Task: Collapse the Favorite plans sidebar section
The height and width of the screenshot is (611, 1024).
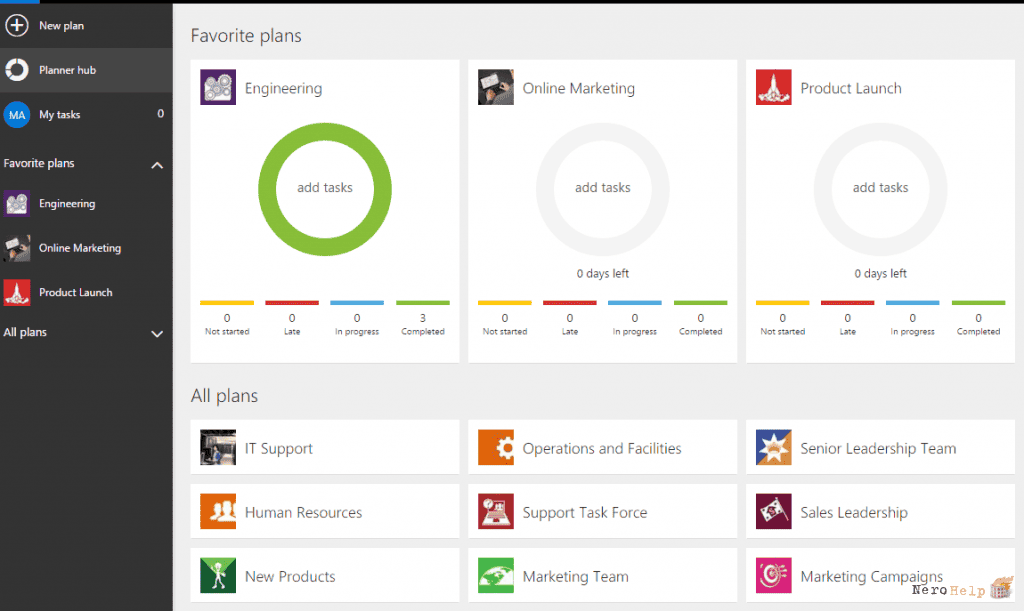Action: coord(157,165)
